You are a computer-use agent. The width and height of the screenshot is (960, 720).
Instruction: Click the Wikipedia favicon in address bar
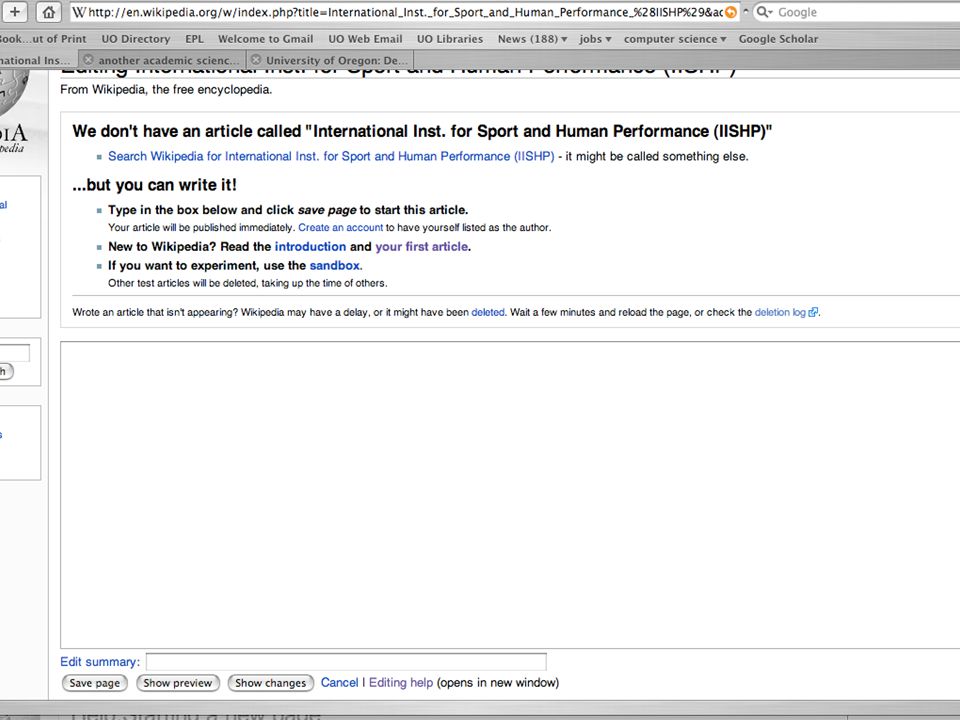coord(79,12)
